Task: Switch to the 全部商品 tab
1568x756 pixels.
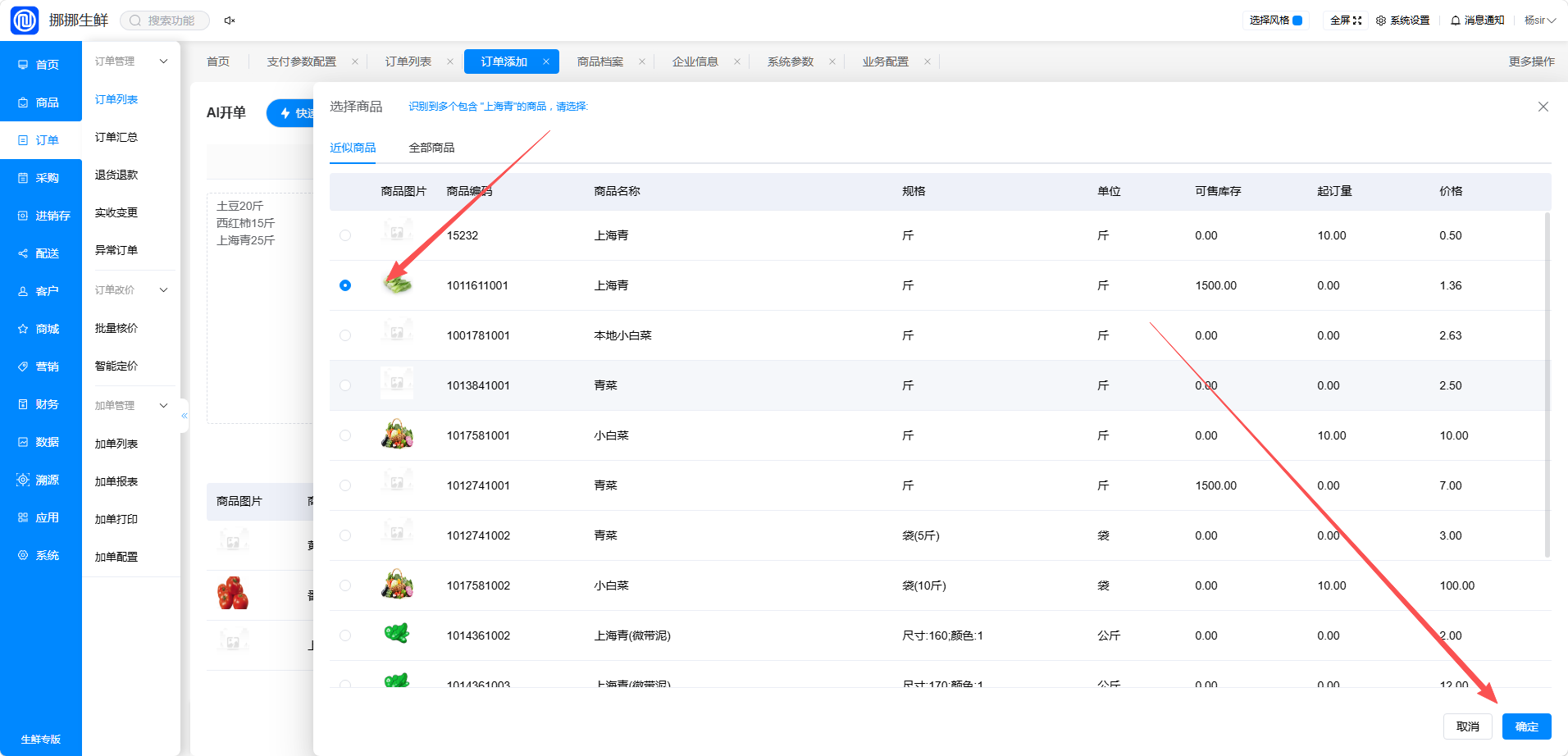Action: click(431, 148)
